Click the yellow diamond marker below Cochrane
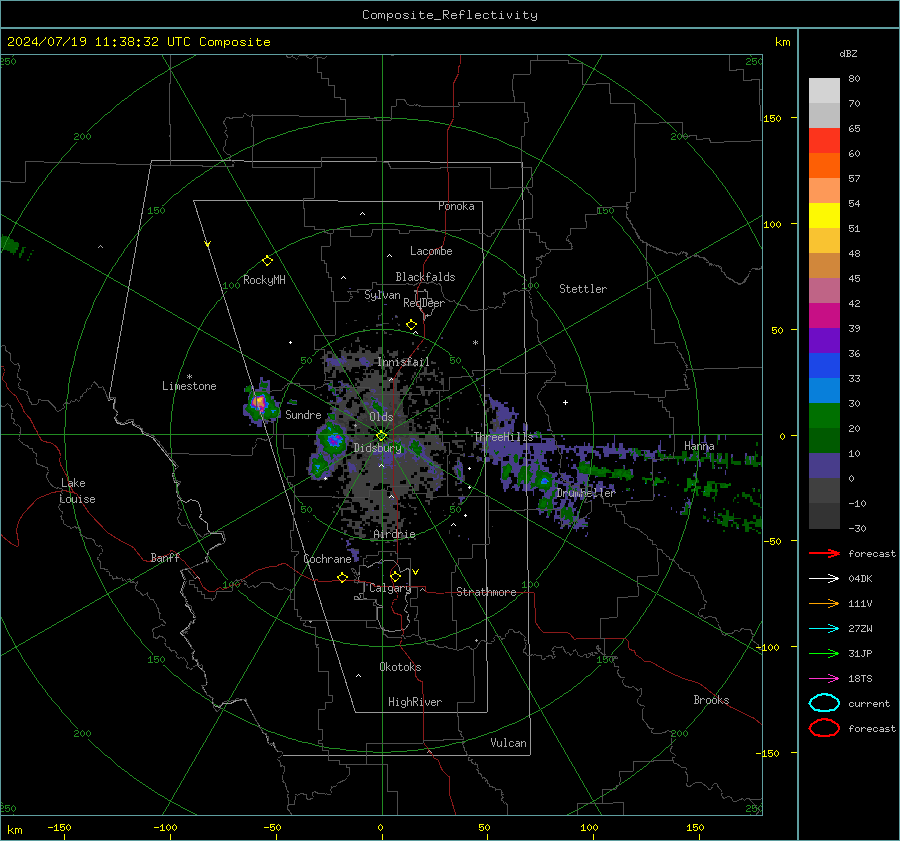Viewport: 900px width, 841px height. (343, 577)
